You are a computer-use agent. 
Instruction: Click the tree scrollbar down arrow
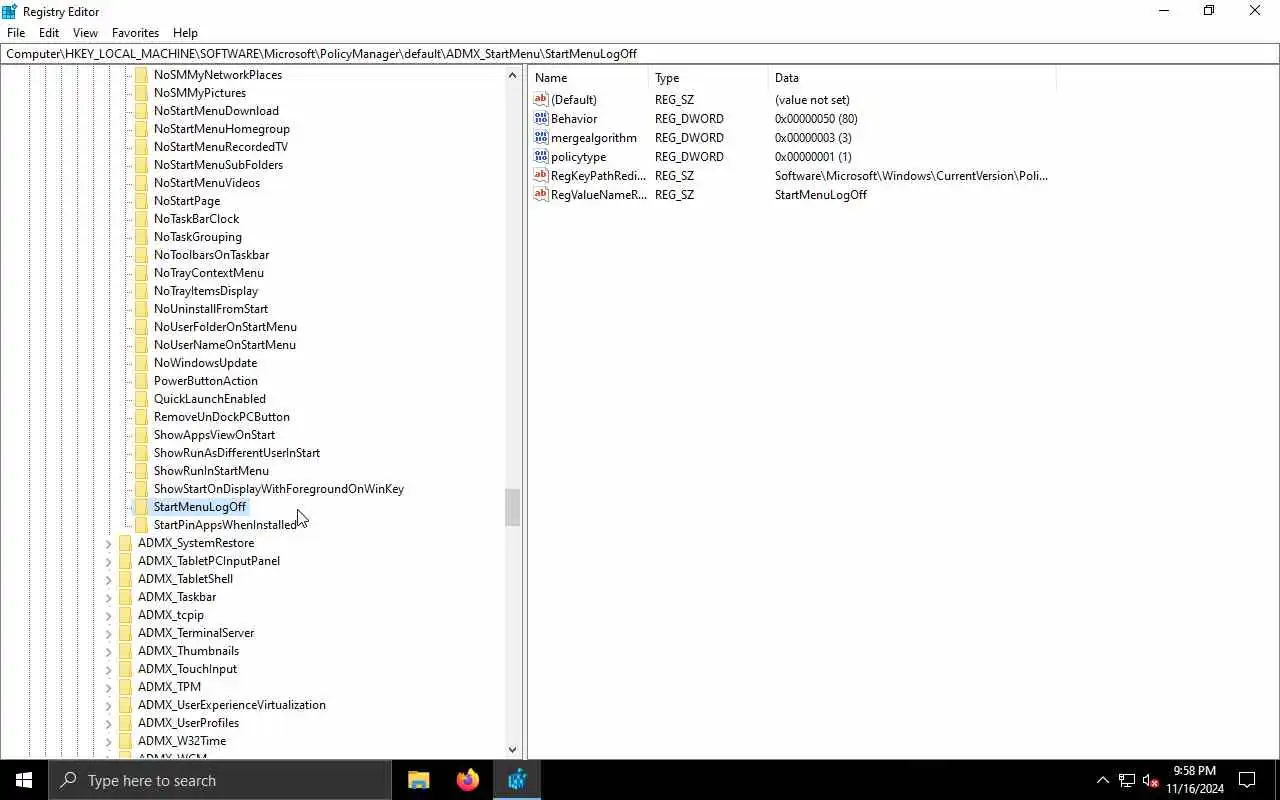[x=512, y=749]
